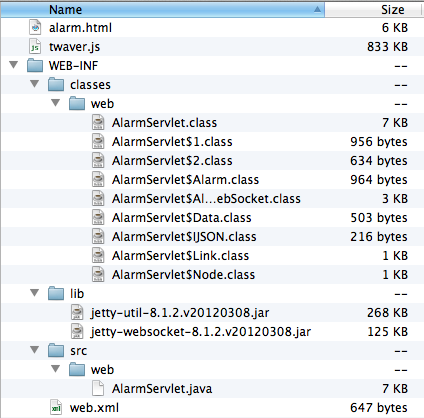
Task: Click the AlarmServlet.class file icon
Action: point(98,123)
